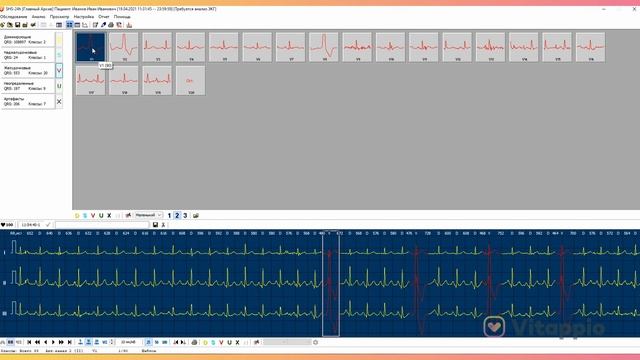The width and height of the screenshot is (640, 360).
Task: Select the second class thumbnail with tall QRS
Action: pyautogui.click(x=124, y=47)
